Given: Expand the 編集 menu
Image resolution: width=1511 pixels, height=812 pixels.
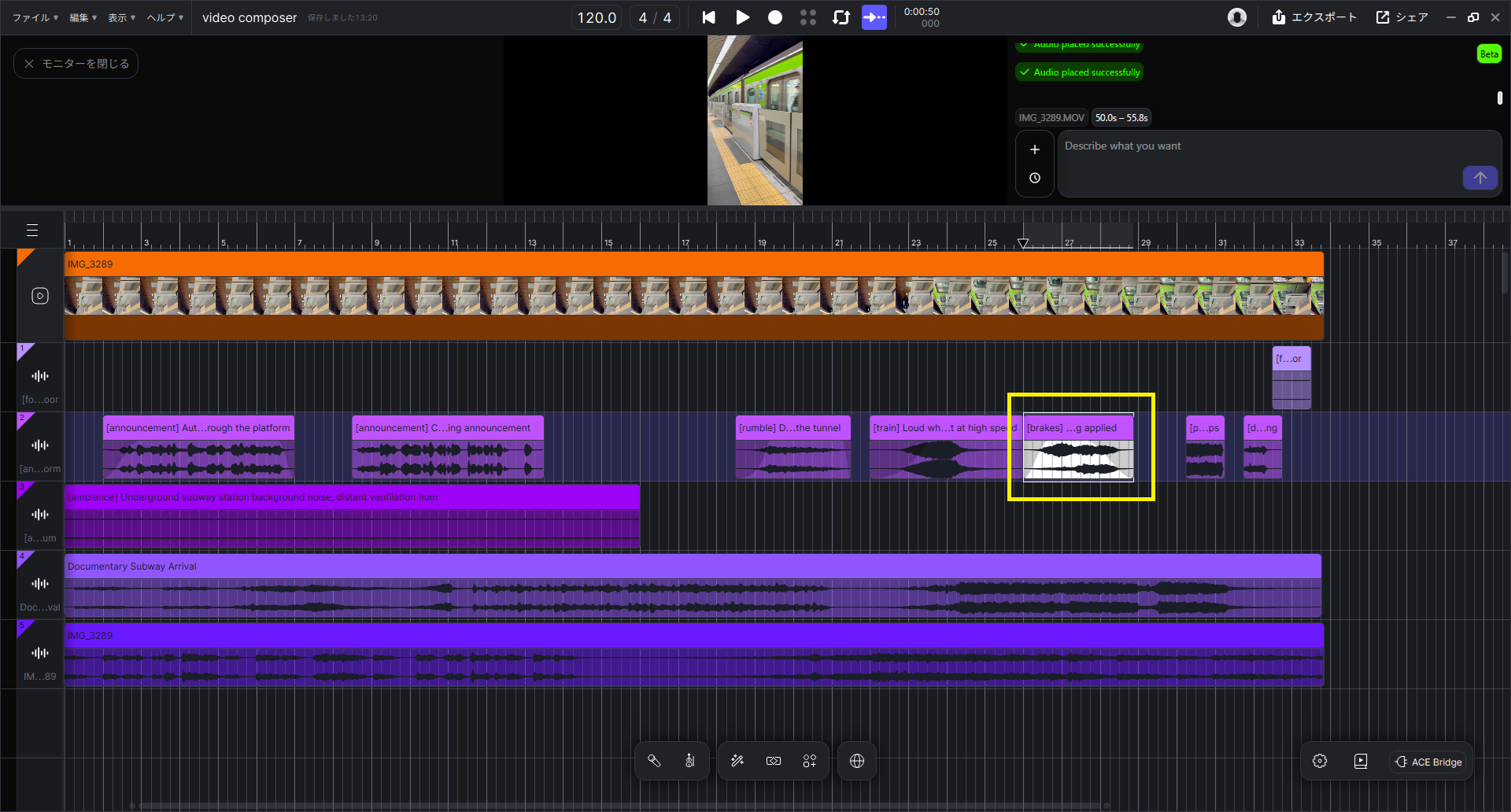Looking at the screenshot, I should [x=83, y=17].
